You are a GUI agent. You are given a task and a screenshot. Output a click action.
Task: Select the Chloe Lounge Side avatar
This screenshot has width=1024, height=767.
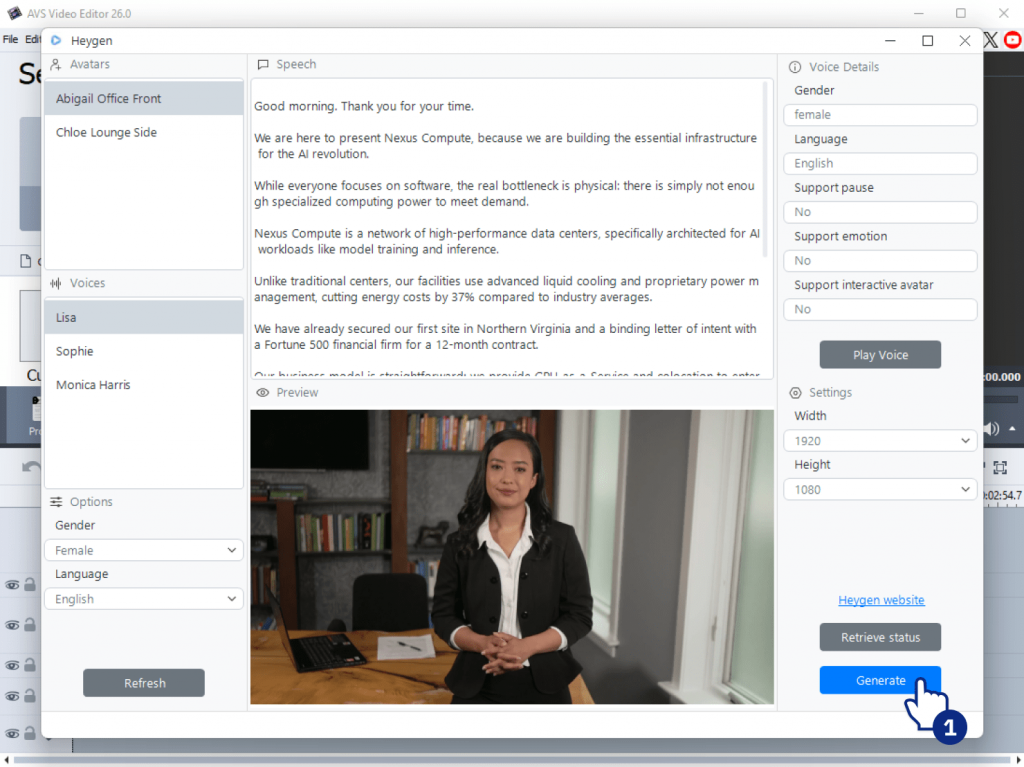[144, 133]
